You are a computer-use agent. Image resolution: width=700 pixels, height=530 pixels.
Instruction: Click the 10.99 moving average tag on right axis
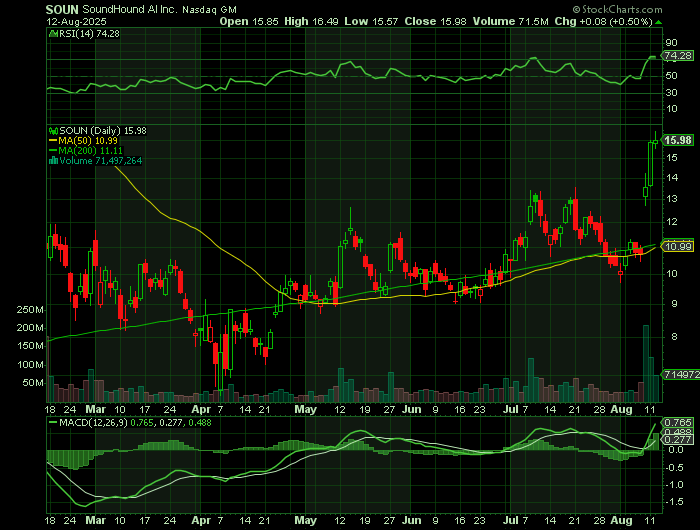[x=678, y=246]
